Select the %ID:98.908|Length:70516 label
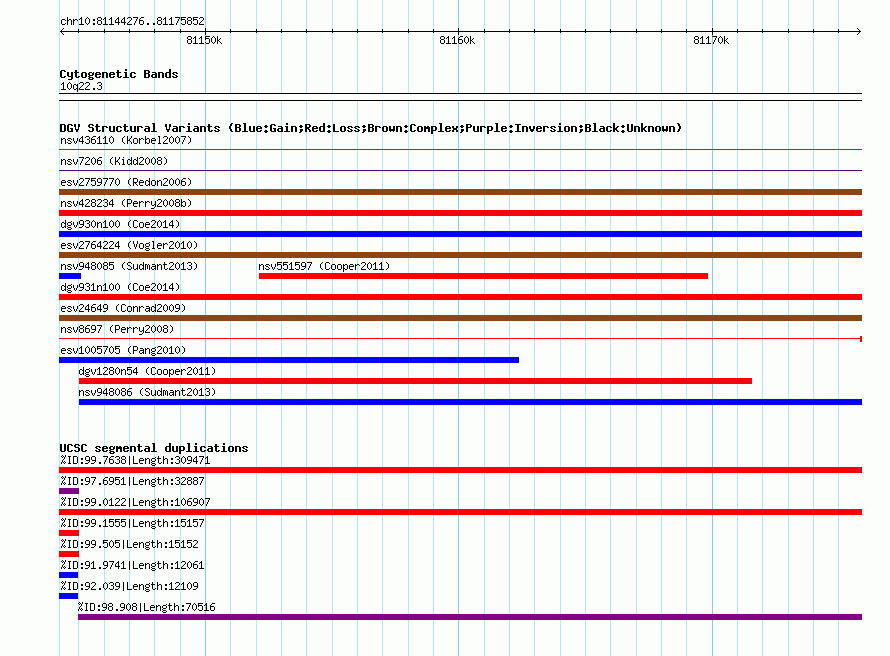The image size is (890, 656). pyautogui.click(x=146, y=607)
